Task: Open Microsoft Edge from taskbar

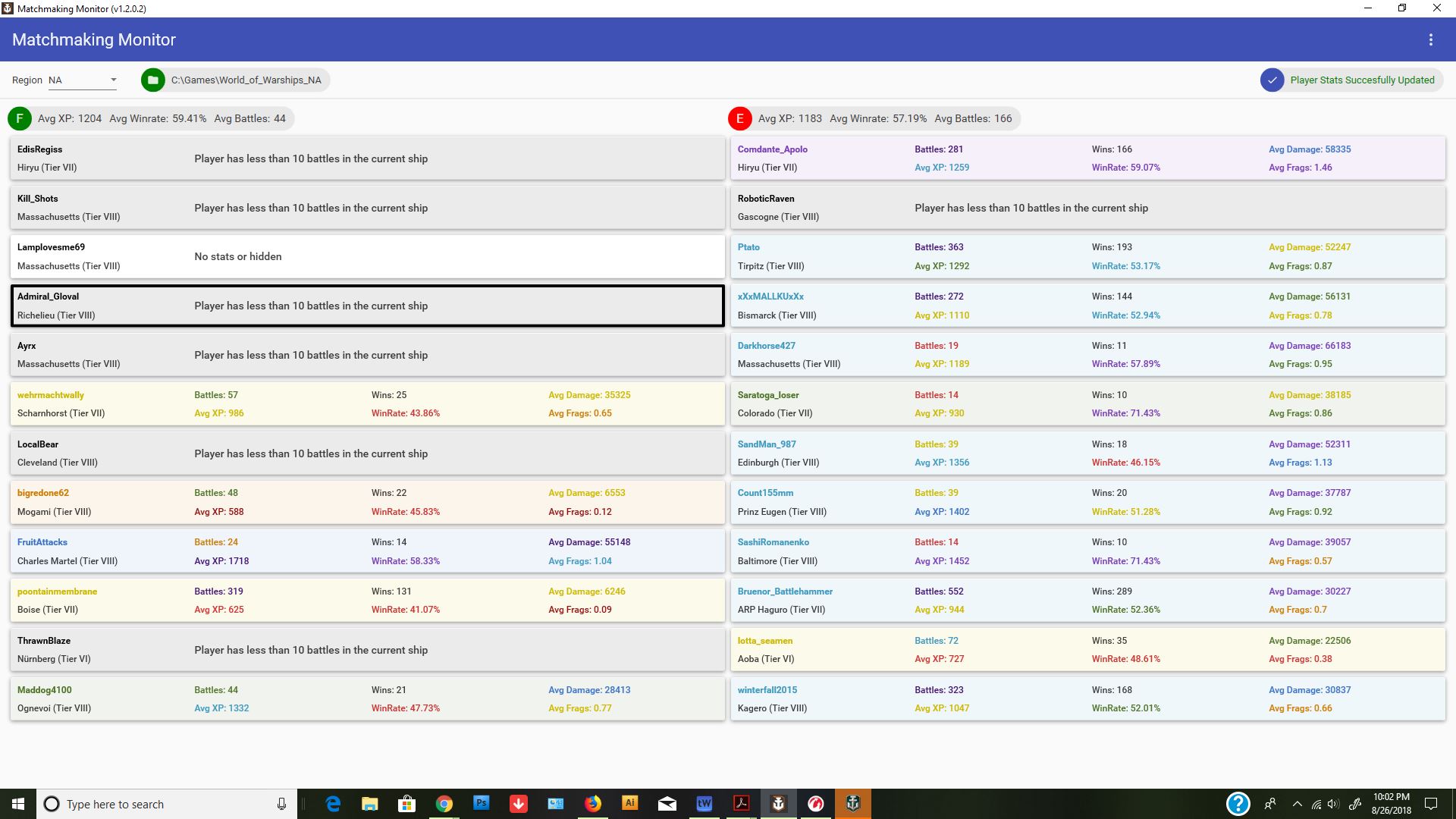Action: (333, 804)
